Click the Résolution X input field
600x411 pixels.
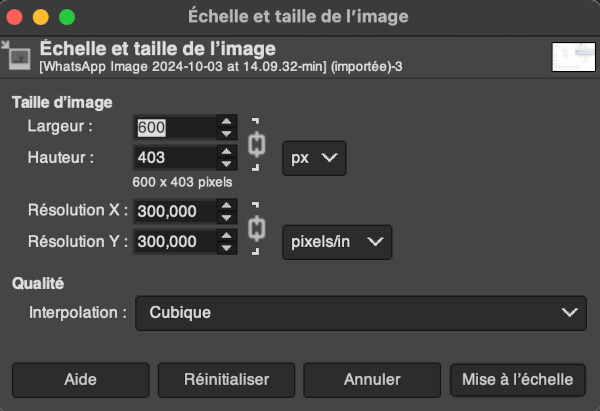coord(173,211)
